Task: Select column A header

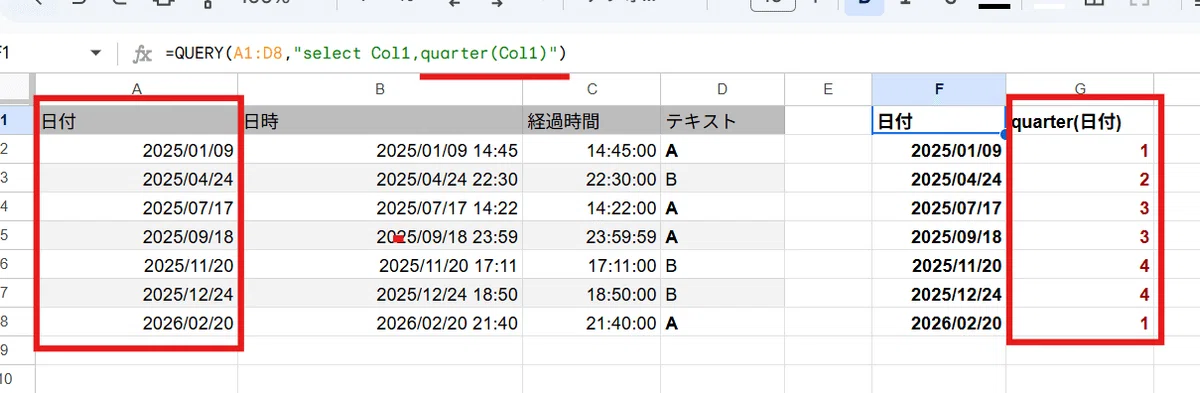Action: click(137, 89)
